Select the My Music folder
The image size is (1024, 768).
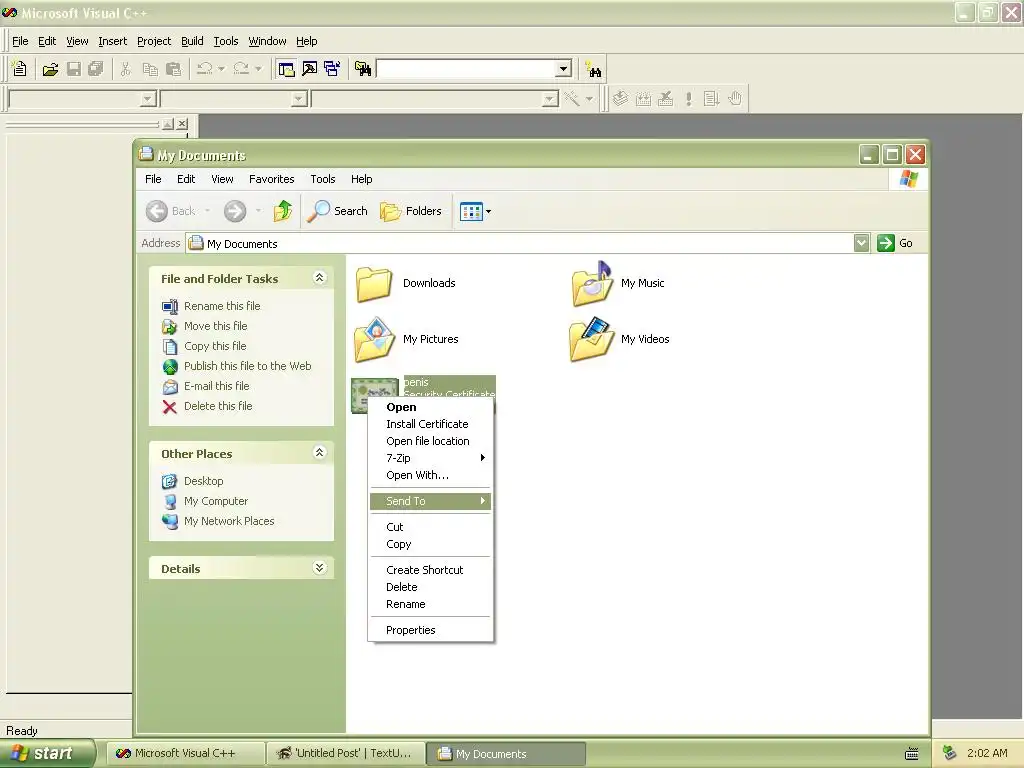point(618,283)
